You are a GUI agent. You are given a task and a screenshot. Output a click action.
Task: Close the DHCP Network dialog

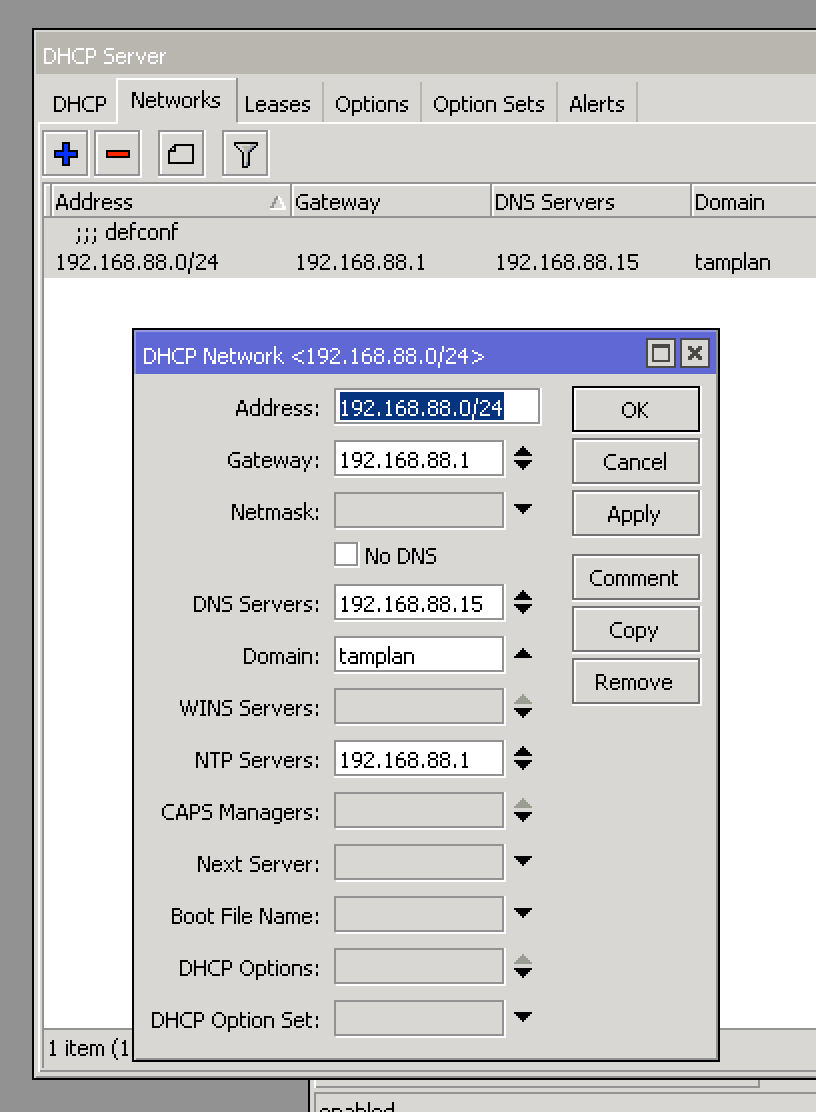[x=695, y=353]
